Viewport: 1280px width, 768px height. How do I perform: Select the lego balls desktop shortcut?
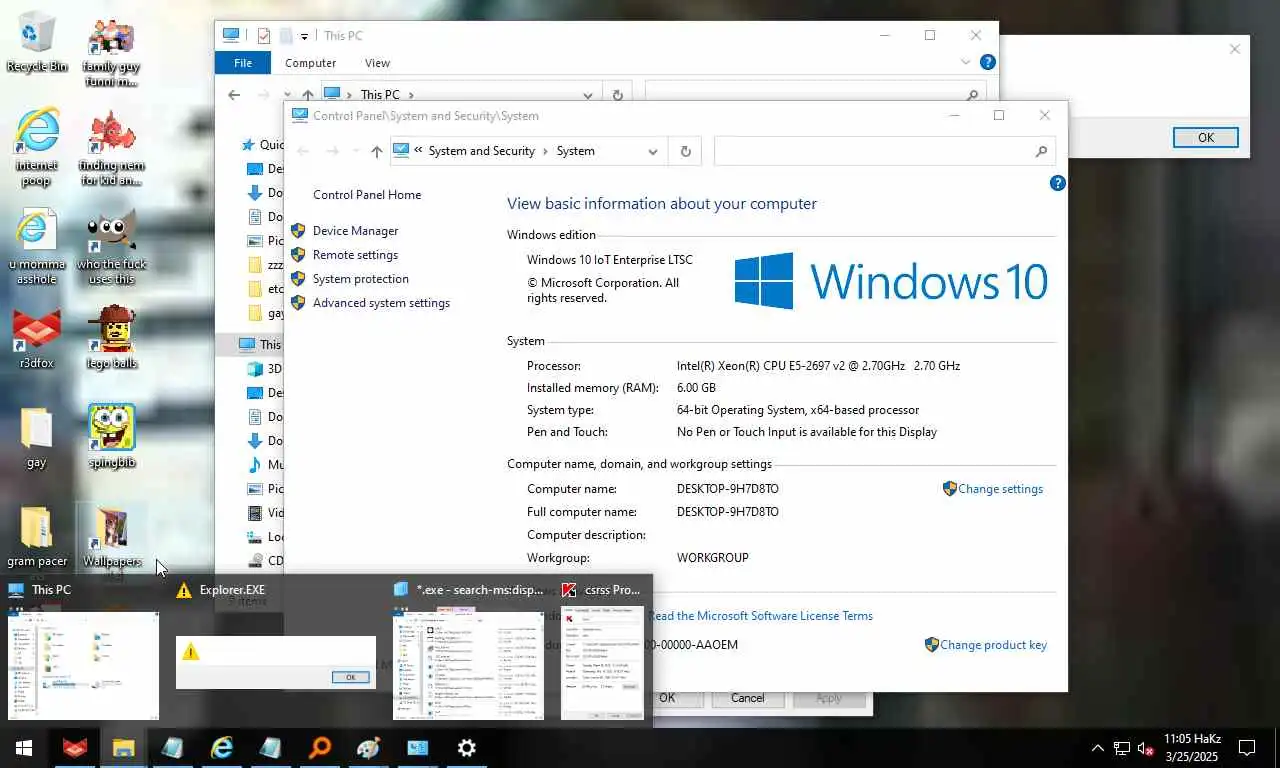point(111,337)
